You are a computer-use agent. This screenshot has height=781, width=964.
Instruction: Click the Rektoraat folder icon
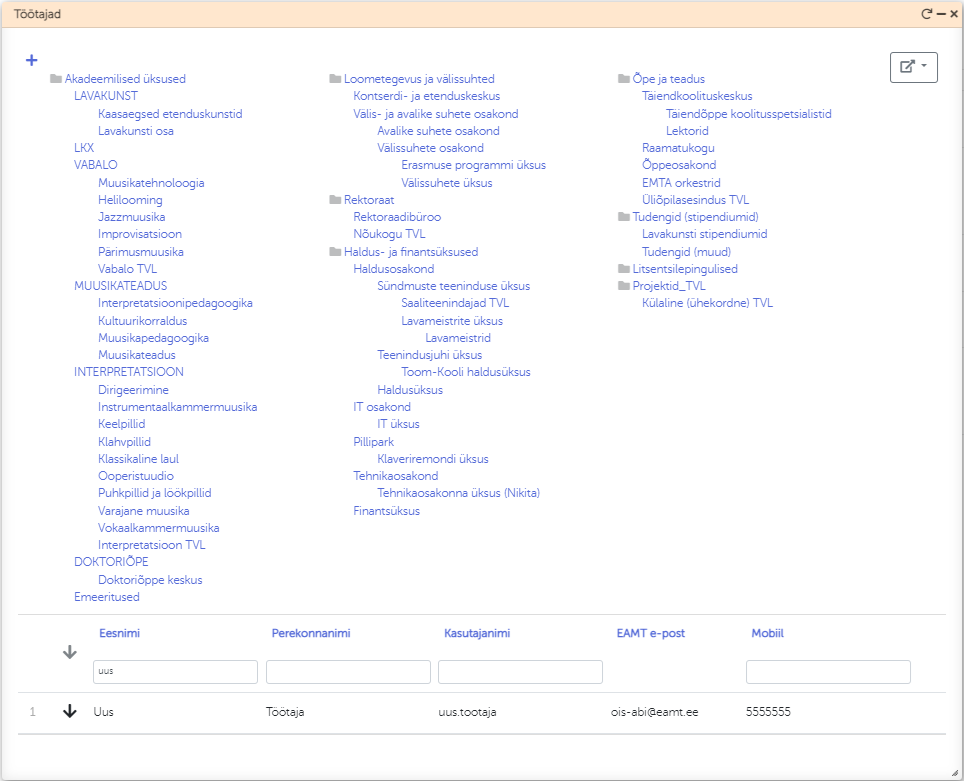(x=335, y=200)
